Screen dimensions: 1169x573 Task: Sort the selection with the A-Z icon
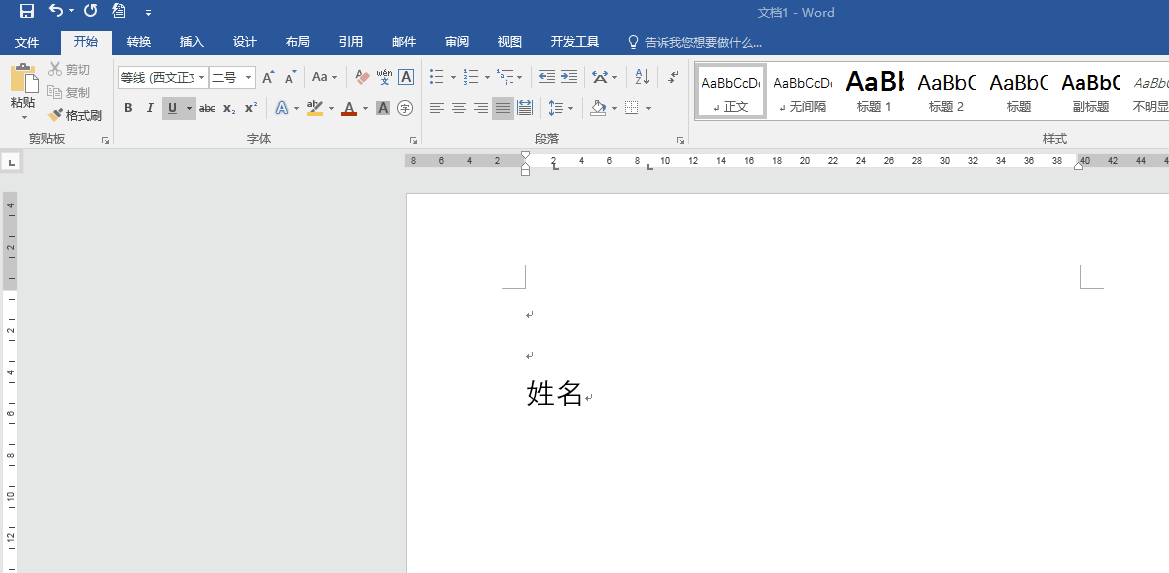[642, 77]
